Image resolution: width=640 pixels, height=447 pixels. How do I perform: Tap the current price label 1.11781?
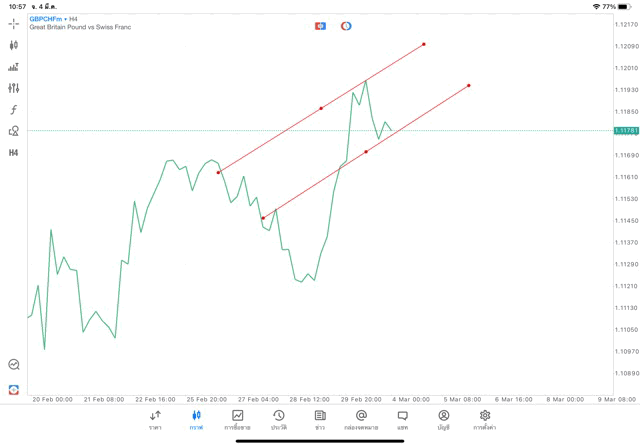coord(626,130)
